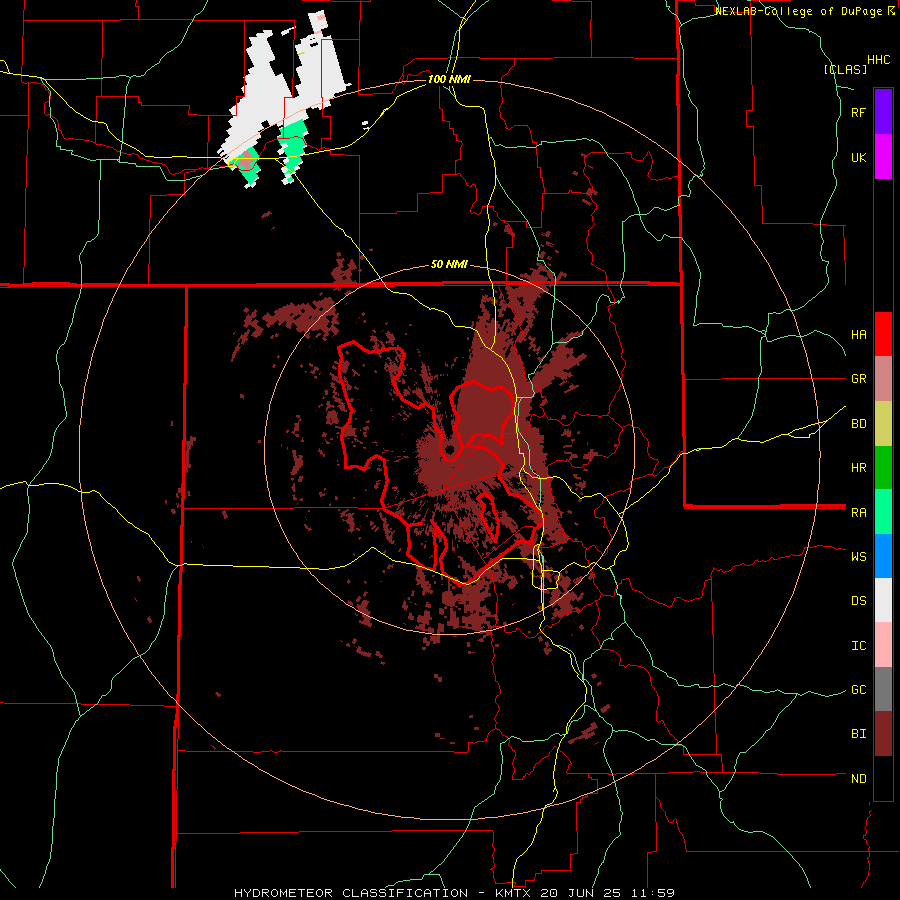The image size is (900, 900).
Task: Pick the WS blue legend swatch
Action: point(883,556)
